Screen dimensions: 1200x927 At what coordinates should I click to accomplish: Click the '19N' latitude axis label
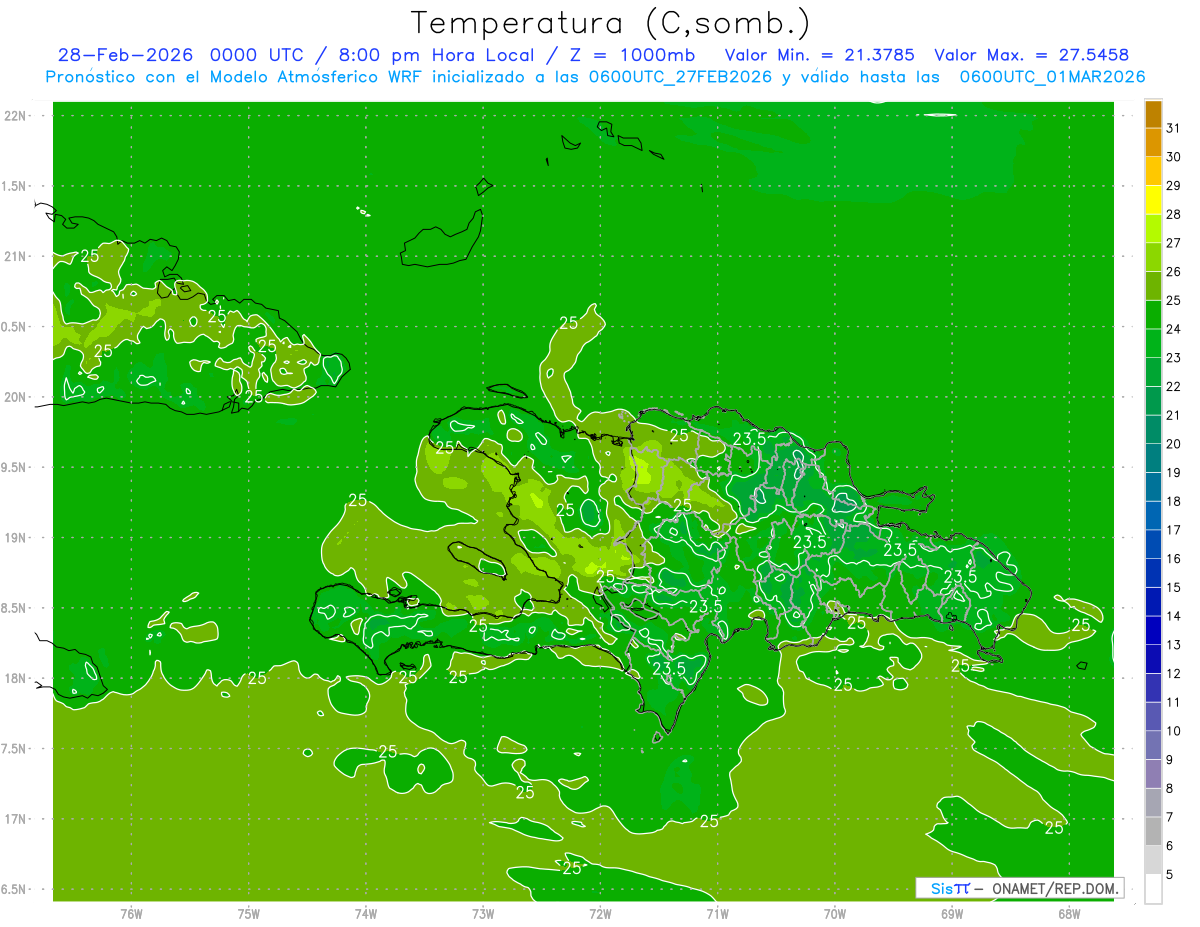15,538
